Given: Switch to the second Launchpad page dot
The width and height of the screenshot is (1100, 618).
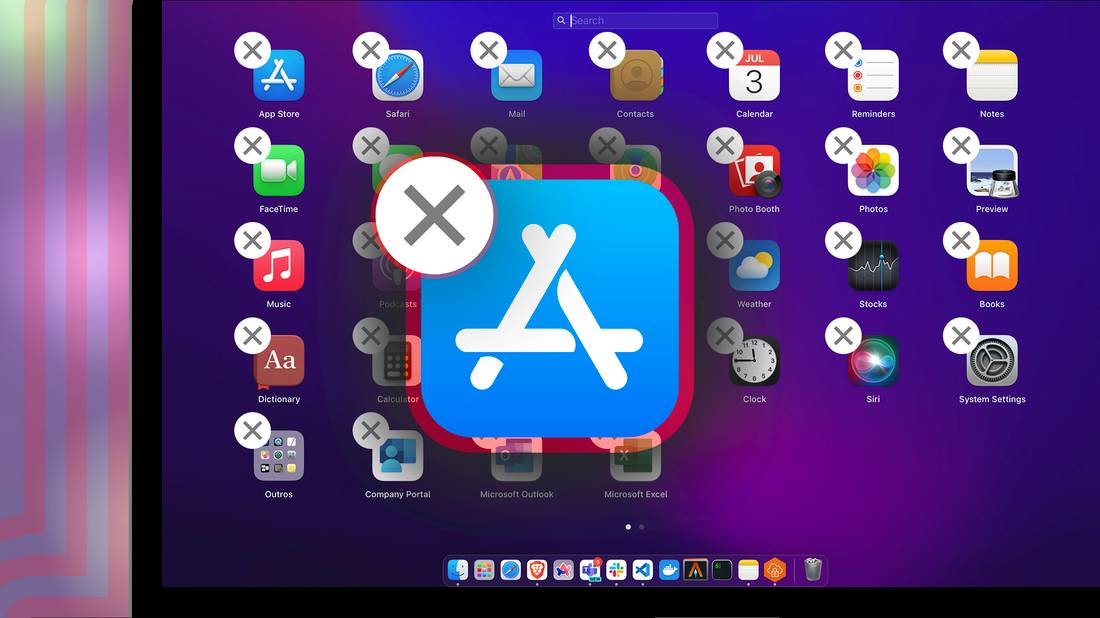Looking at the screenshot, I should [x=641, y=527].
